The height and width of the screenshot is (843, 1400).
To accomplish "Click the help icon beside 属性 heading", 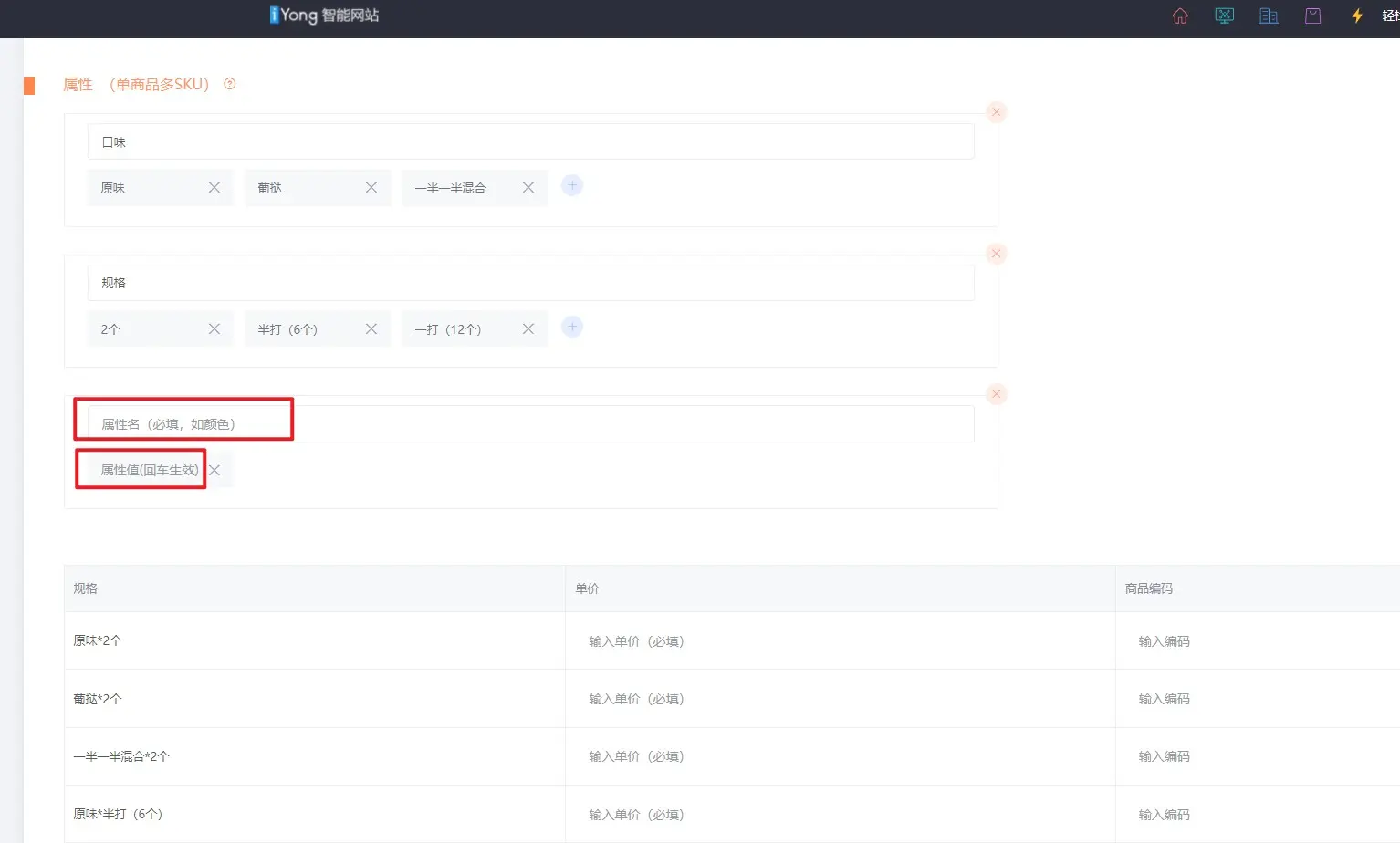I will [x=230, y=84].
